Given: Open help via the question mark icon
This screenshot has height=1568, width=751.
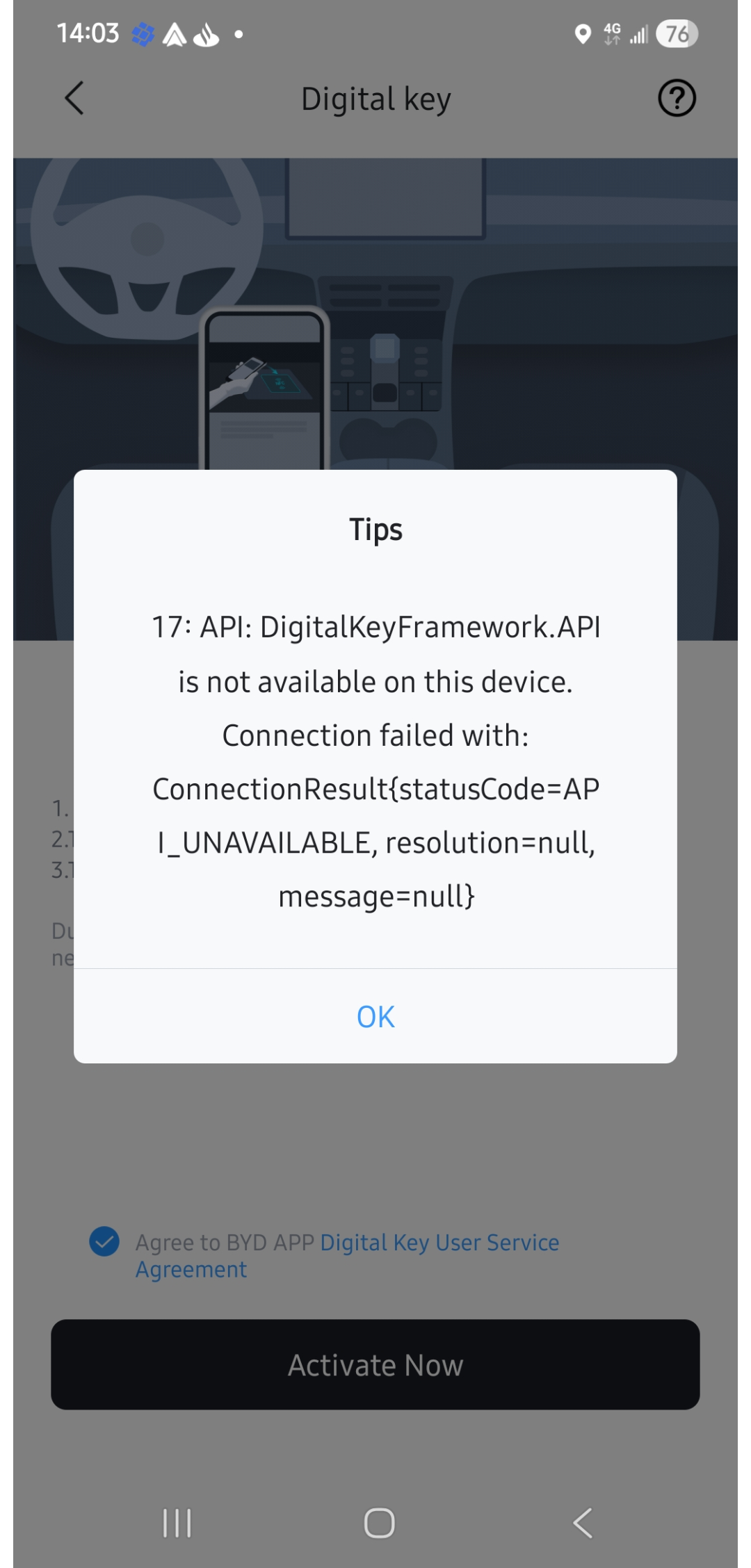Looking at the screenshot, I should [677, 98].
